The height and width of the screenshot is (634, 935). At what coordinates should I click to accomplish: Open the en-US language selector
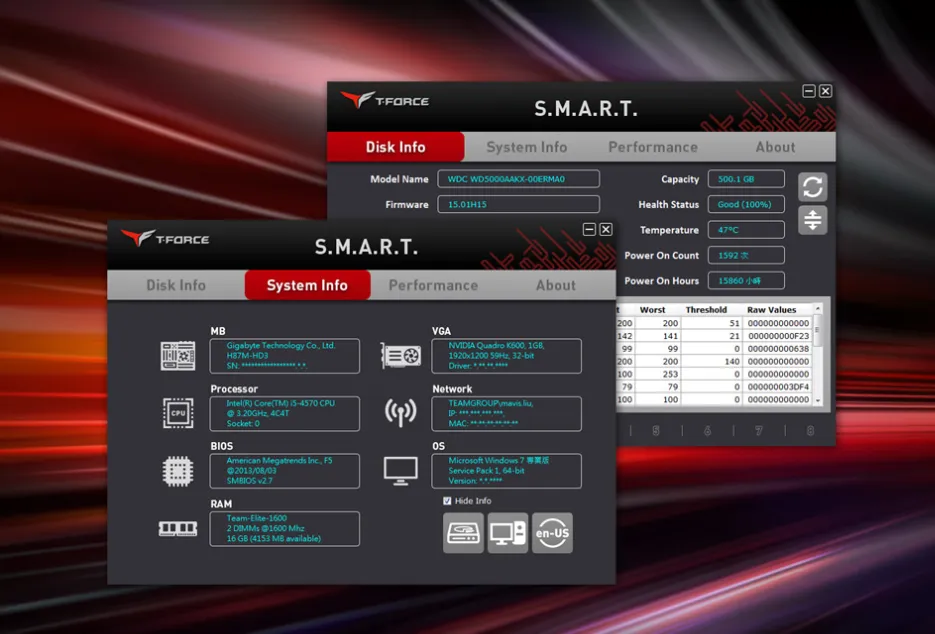(552, 533)
